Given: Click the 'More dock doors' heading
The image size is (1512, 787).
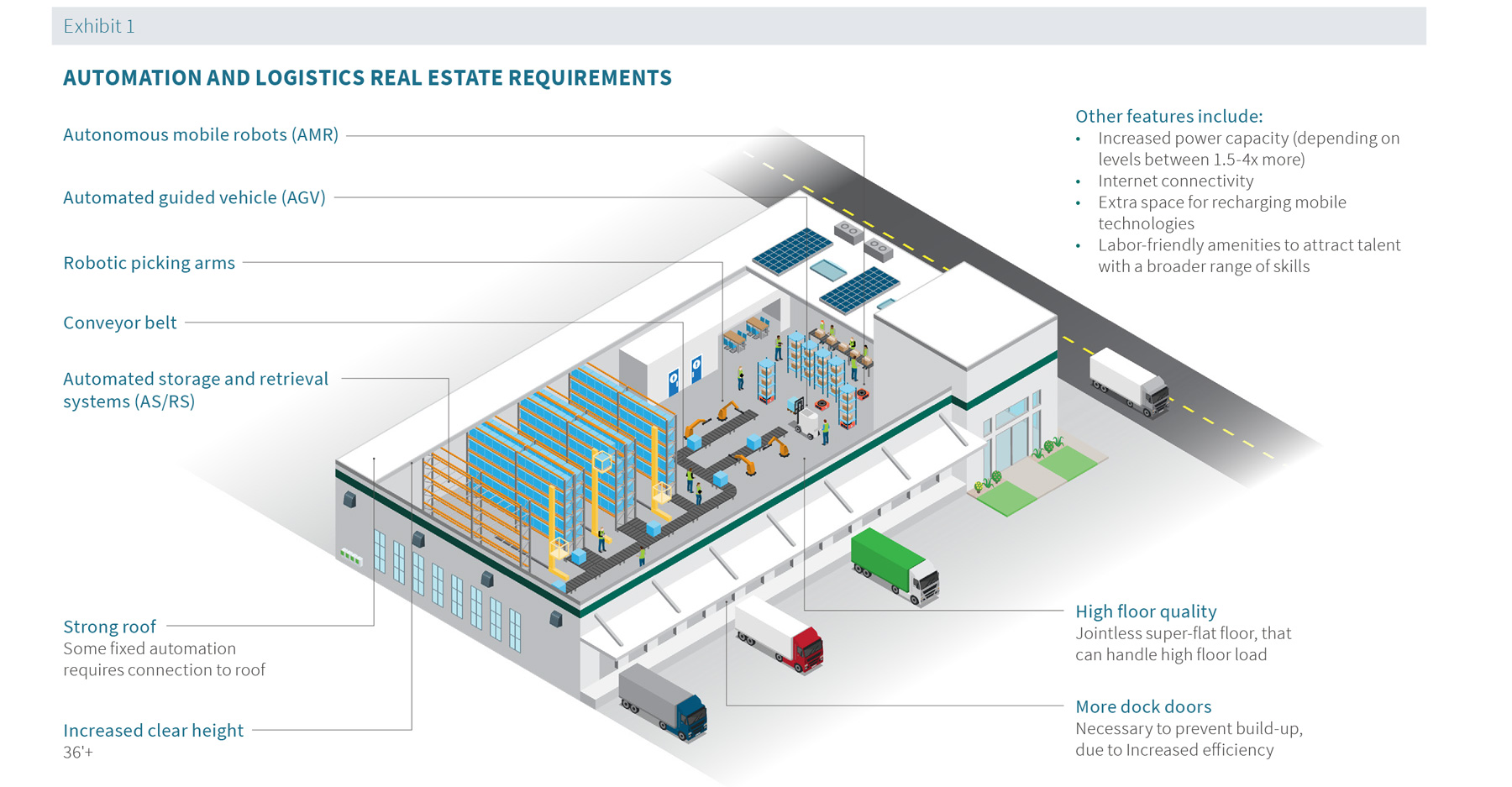Looking at the screenshot, I should 1143,707.
